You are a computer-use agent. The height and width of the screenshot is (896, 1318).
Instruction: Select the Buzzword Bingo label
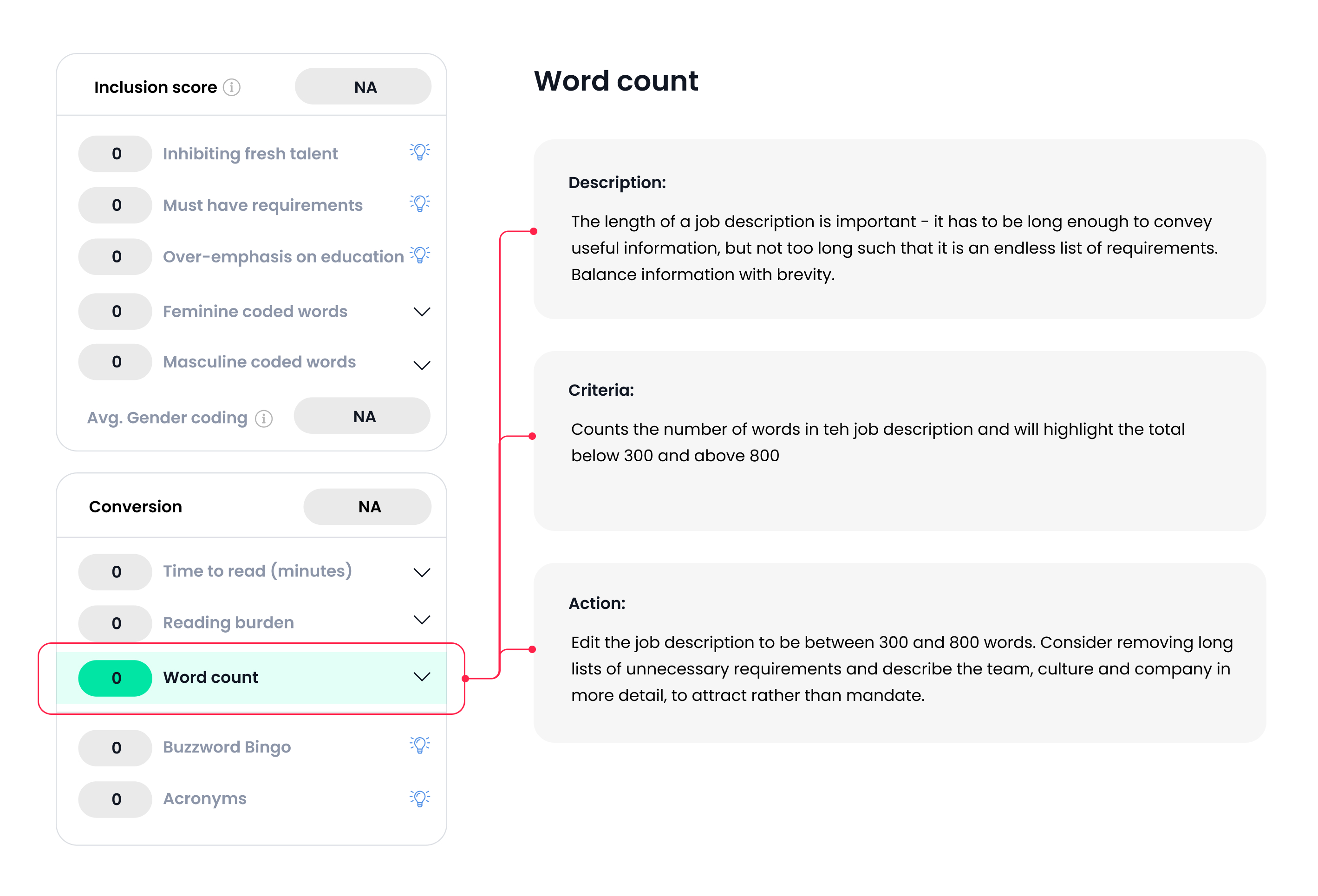[x=227, y=747]
